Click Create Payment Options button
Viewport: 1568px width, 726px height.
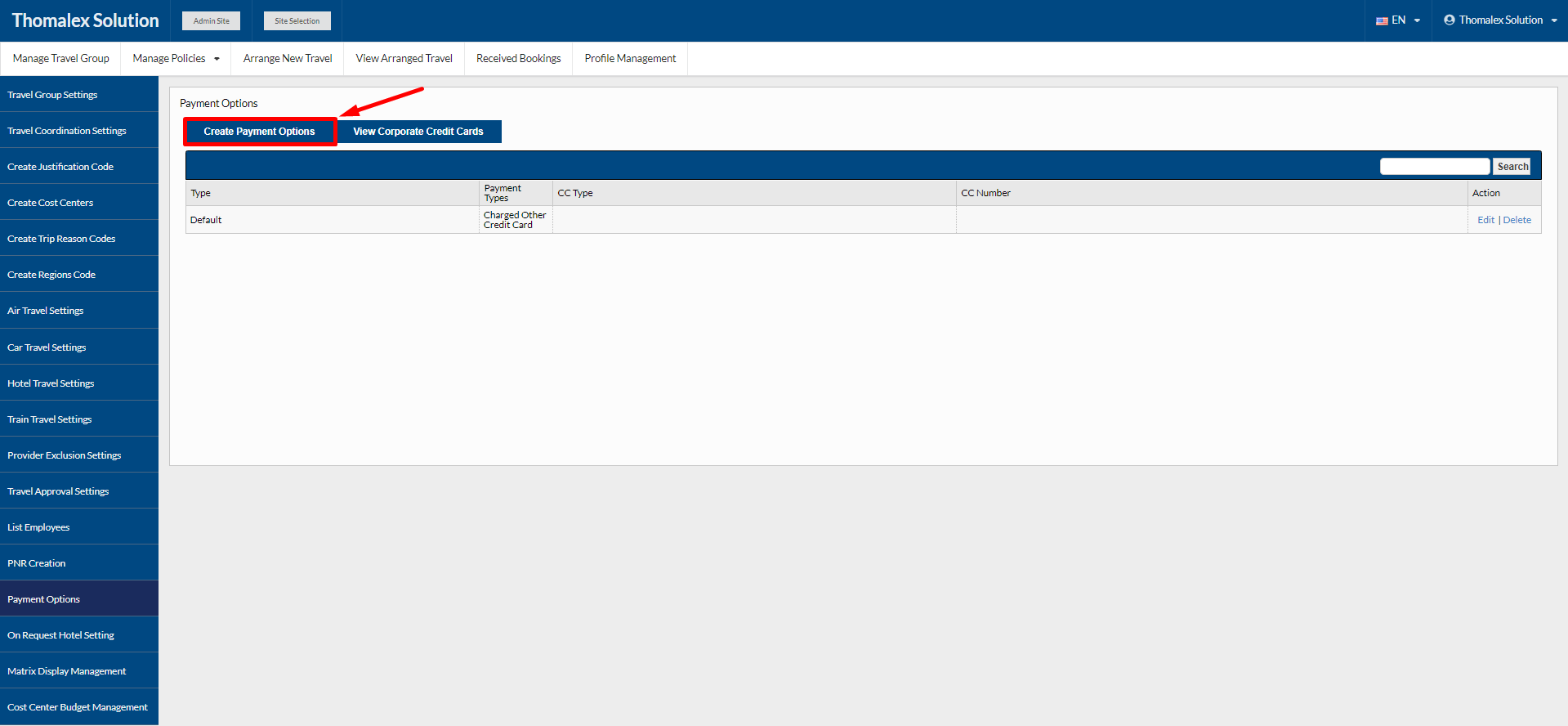260,132
